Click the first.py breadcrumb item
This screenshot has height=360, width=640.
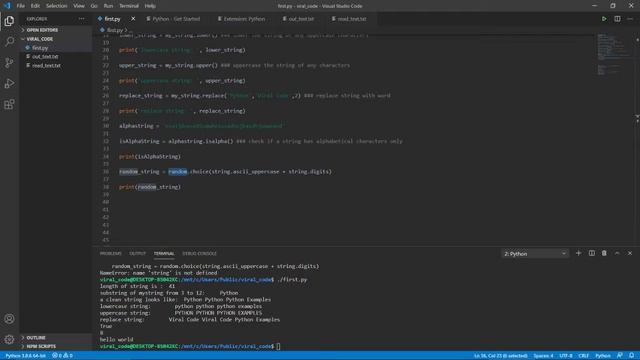pos(114,30)
